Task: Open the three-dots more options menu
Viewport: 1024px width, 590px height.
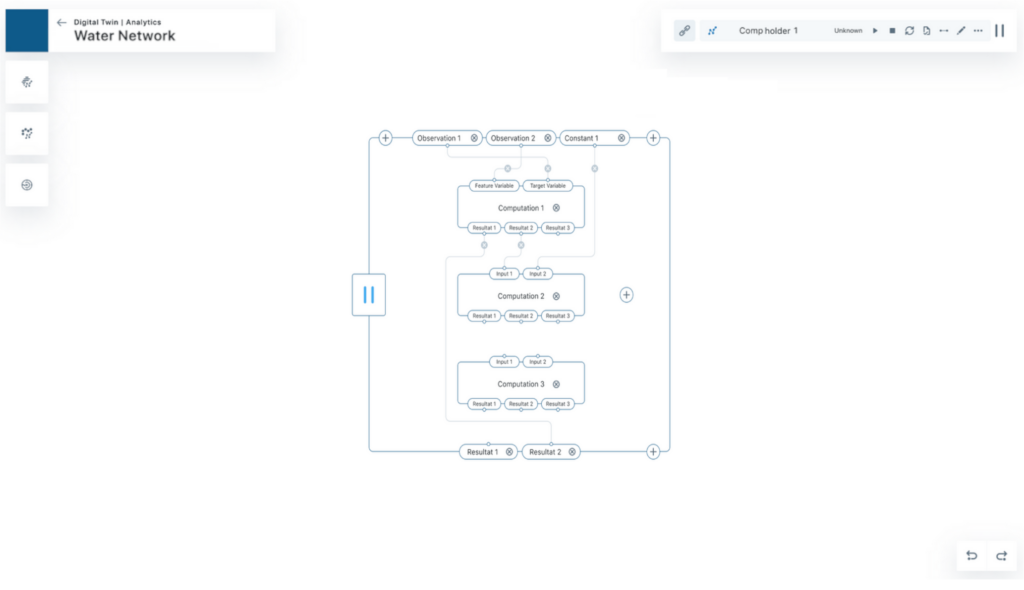Action: 978,31
